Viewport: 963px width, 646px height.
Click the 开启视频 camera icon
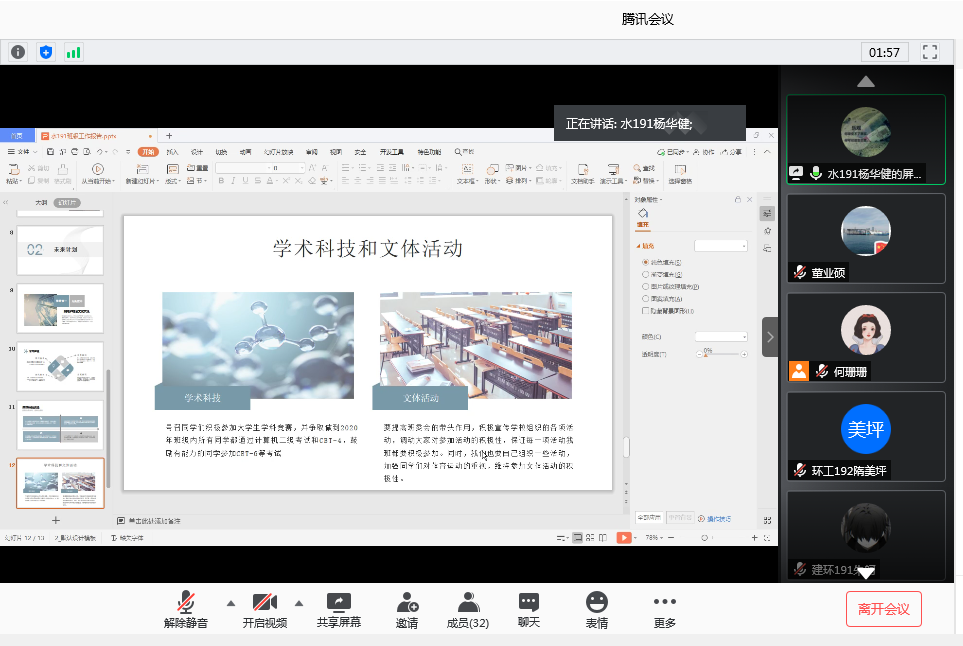point(264,602)
